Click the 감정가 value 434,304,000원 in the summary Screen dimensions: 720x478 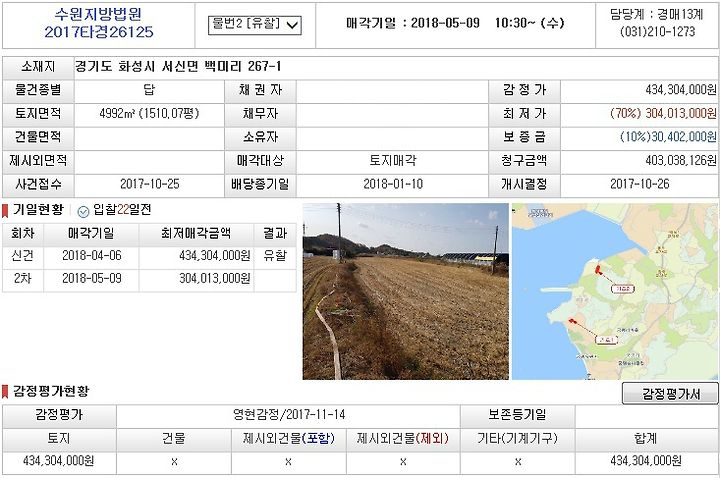(681, 90)
